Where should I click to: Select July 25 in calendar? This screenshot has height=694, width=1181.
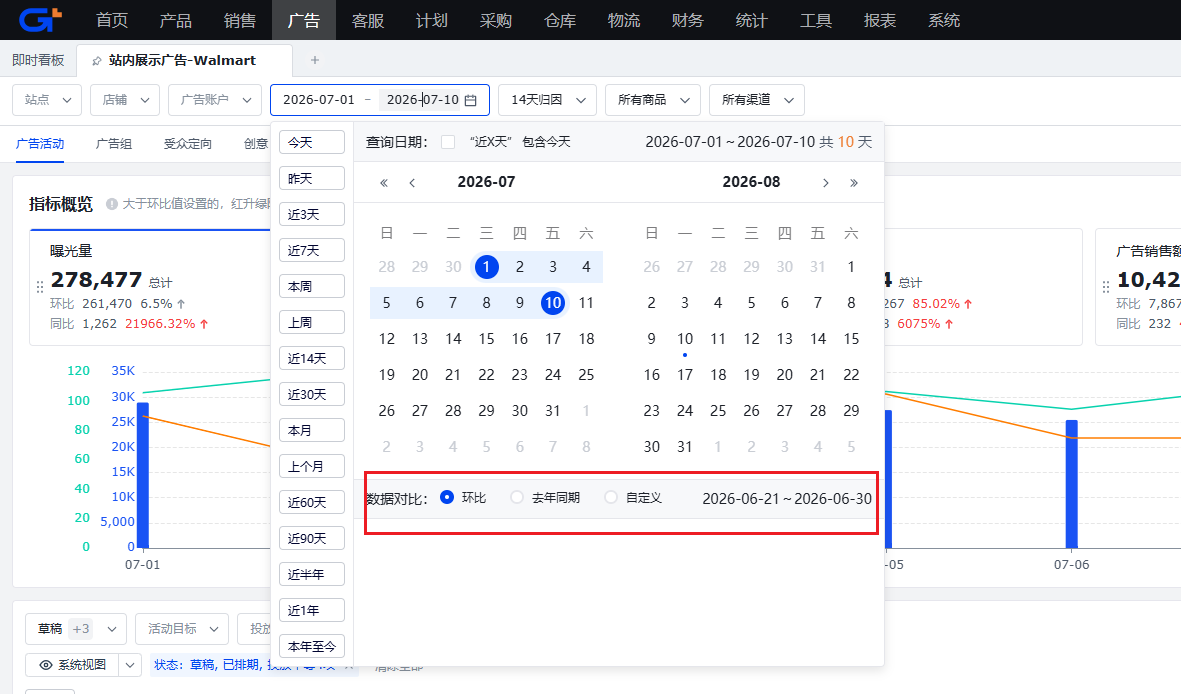click(x=586, y=375)
